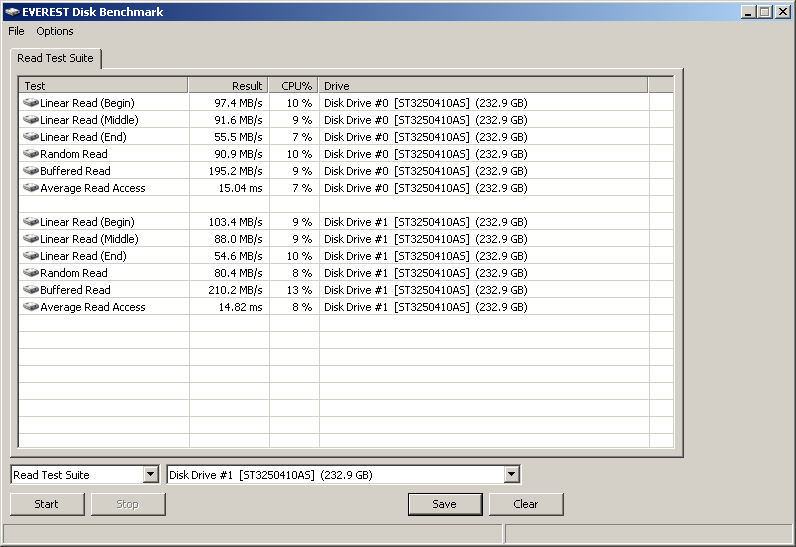
Task: Click disk icon of 14.82 ms Average Read Access
Action: tap(31, 306)
